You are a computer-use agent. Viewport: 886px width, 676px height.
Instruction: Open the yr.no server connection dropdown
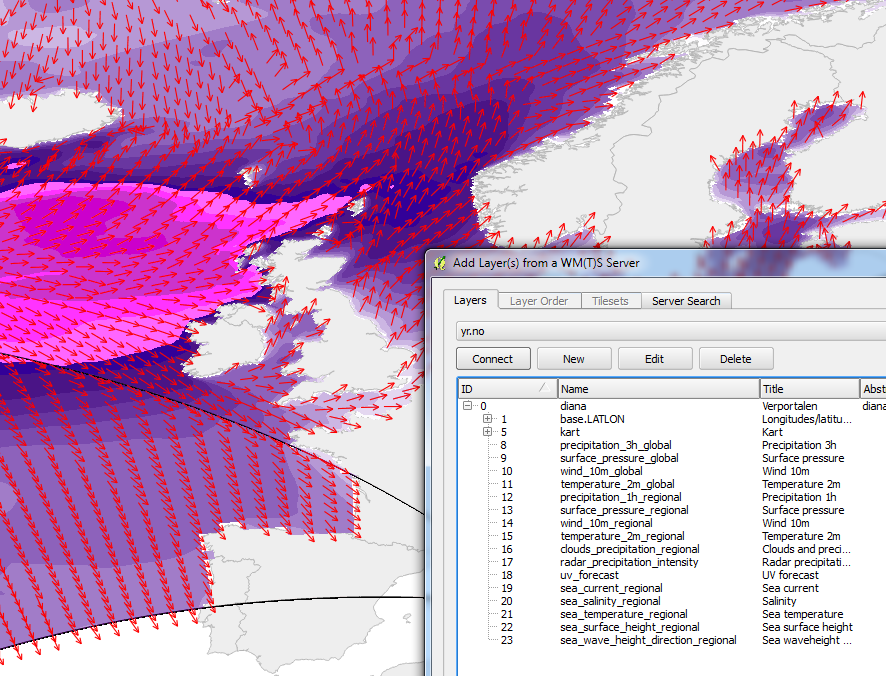pyautogui.click(x=671, y=331)
